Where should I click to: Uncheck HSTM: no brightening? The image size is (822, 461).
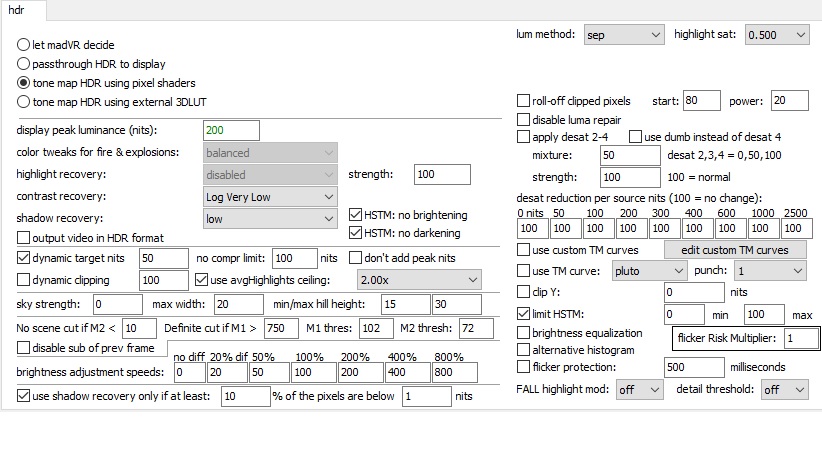[356, 215]
